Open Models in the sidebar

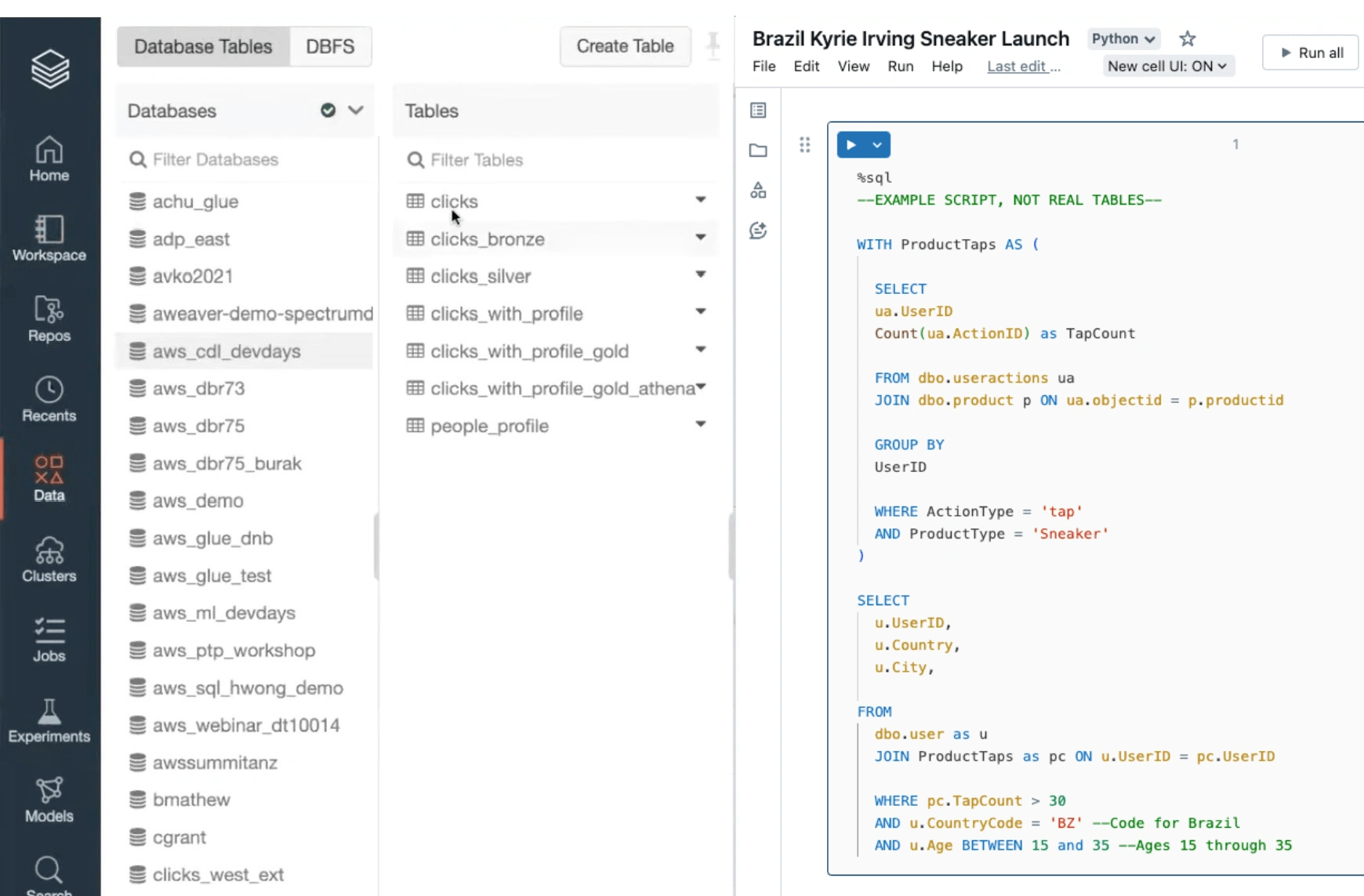click(49, 800)
